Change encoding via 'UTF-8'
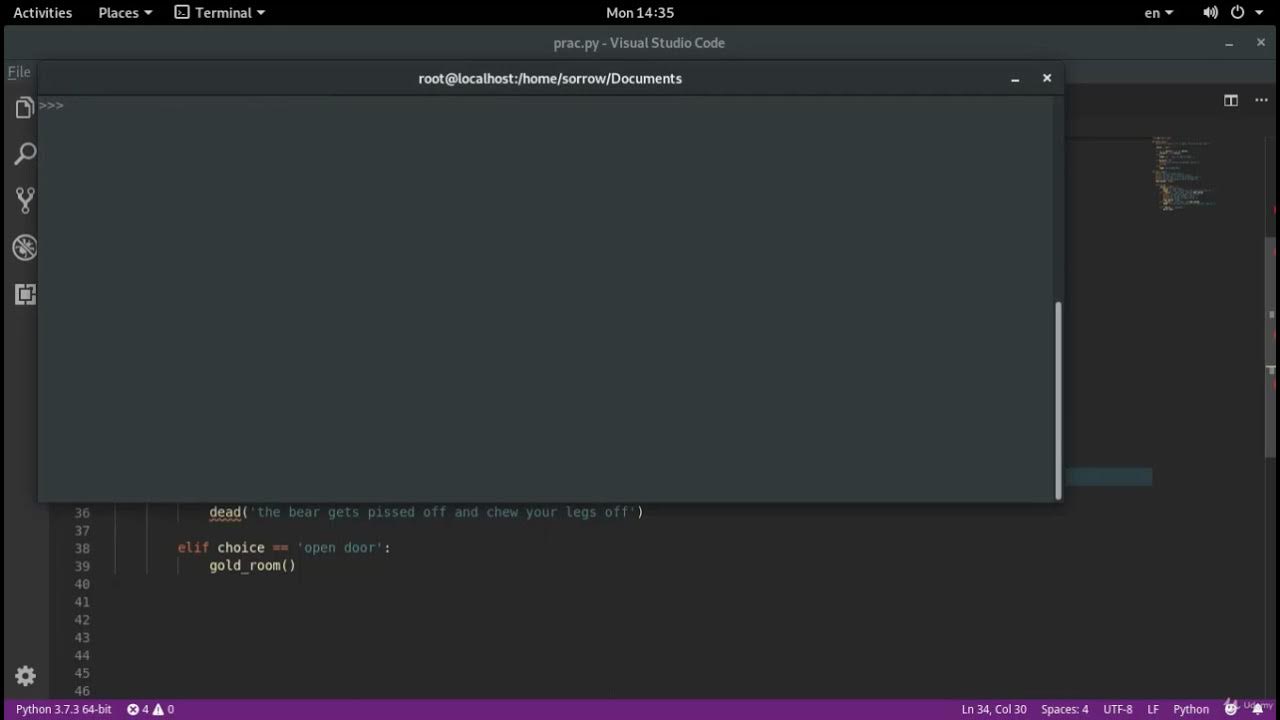The image size is (1280, 720). click(x=1118, y=709)
